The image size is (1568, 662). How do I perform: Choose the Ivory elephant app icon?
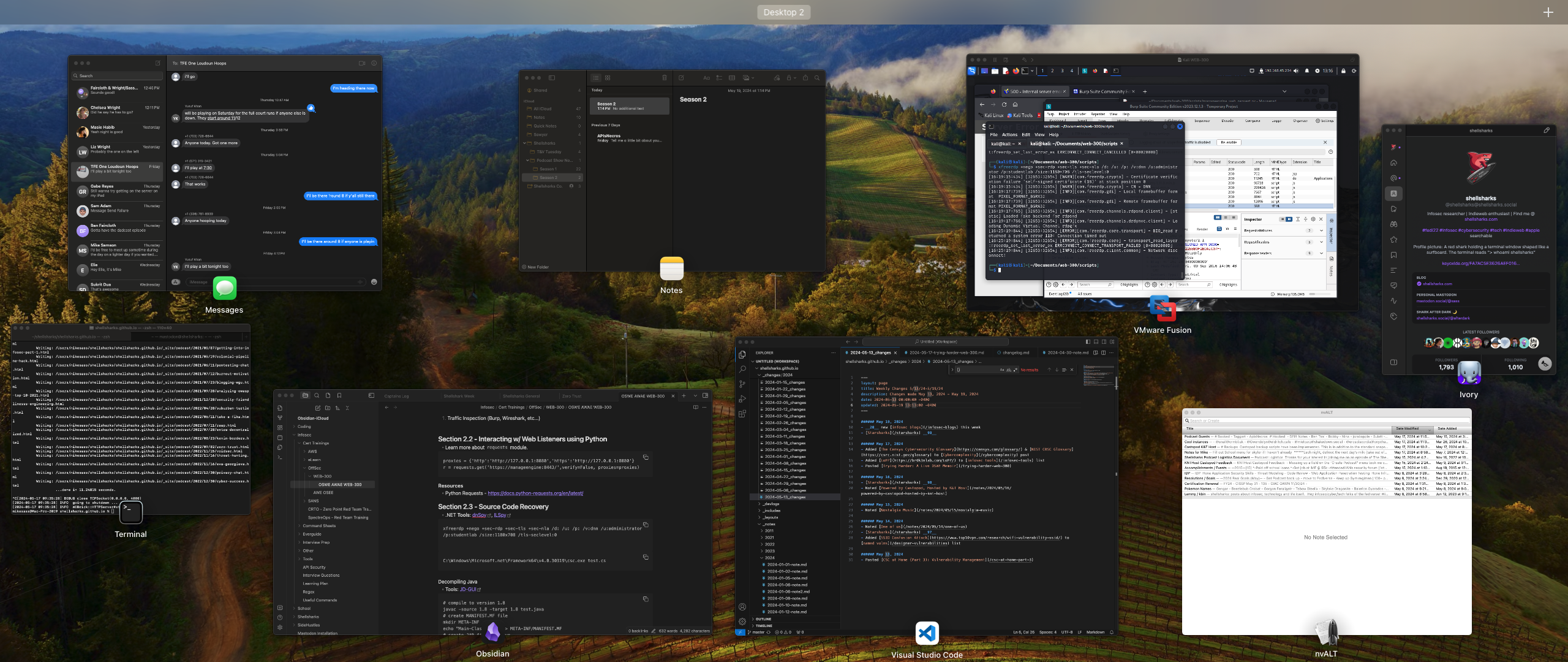pyautogui.click(x=1469, y=373)
